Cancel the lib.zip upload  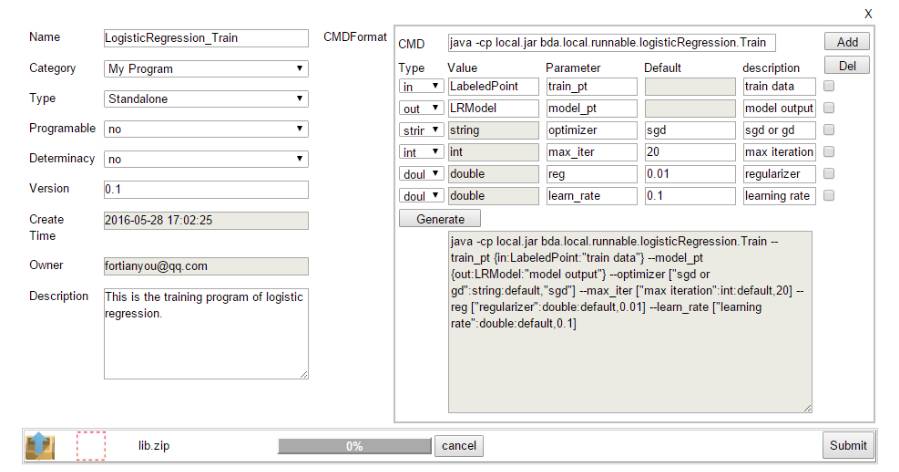[459, 446]
